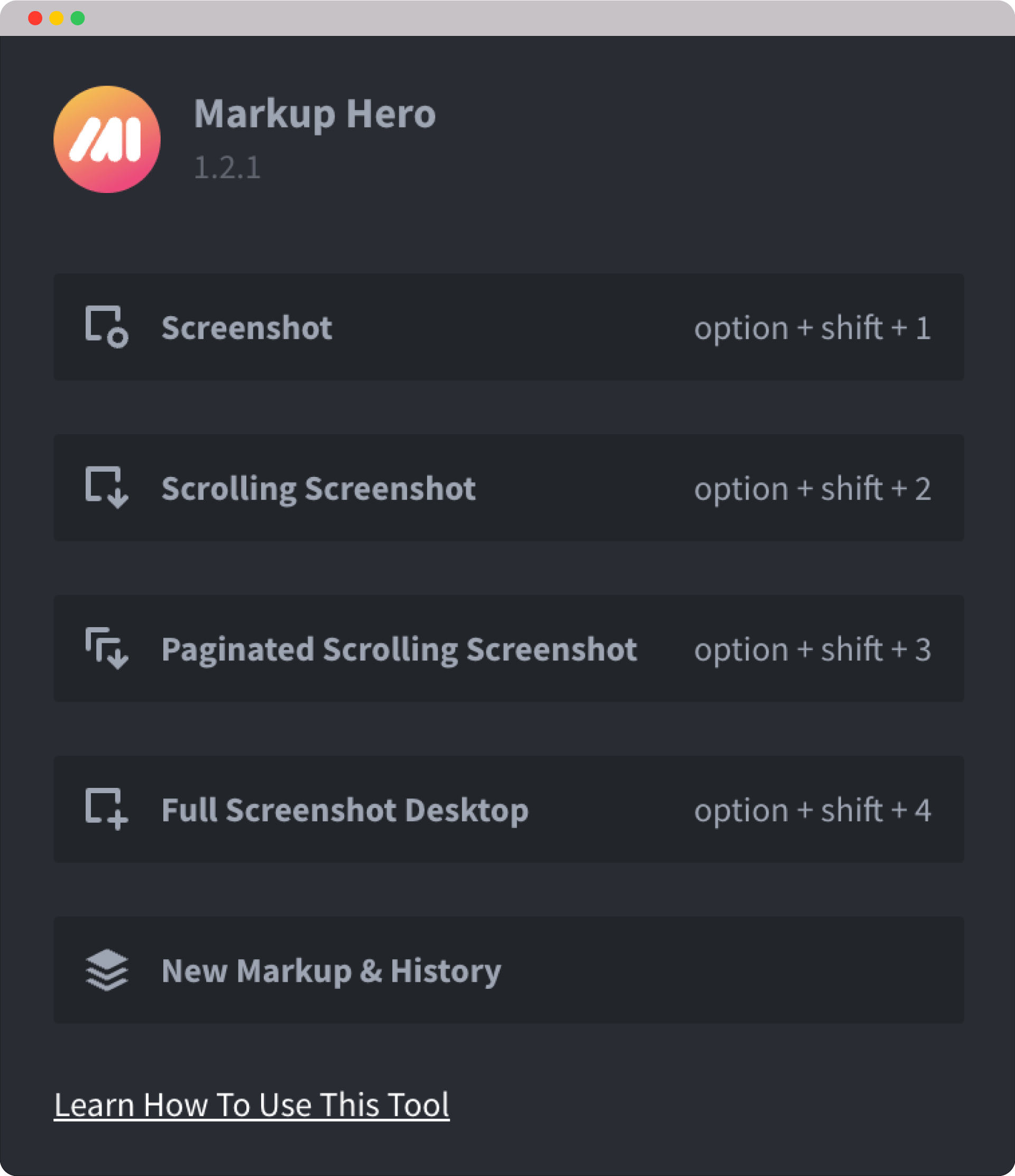Click the Scrolling Screenshot arrow icon
1015x1176 pixels.
point(107,488)
